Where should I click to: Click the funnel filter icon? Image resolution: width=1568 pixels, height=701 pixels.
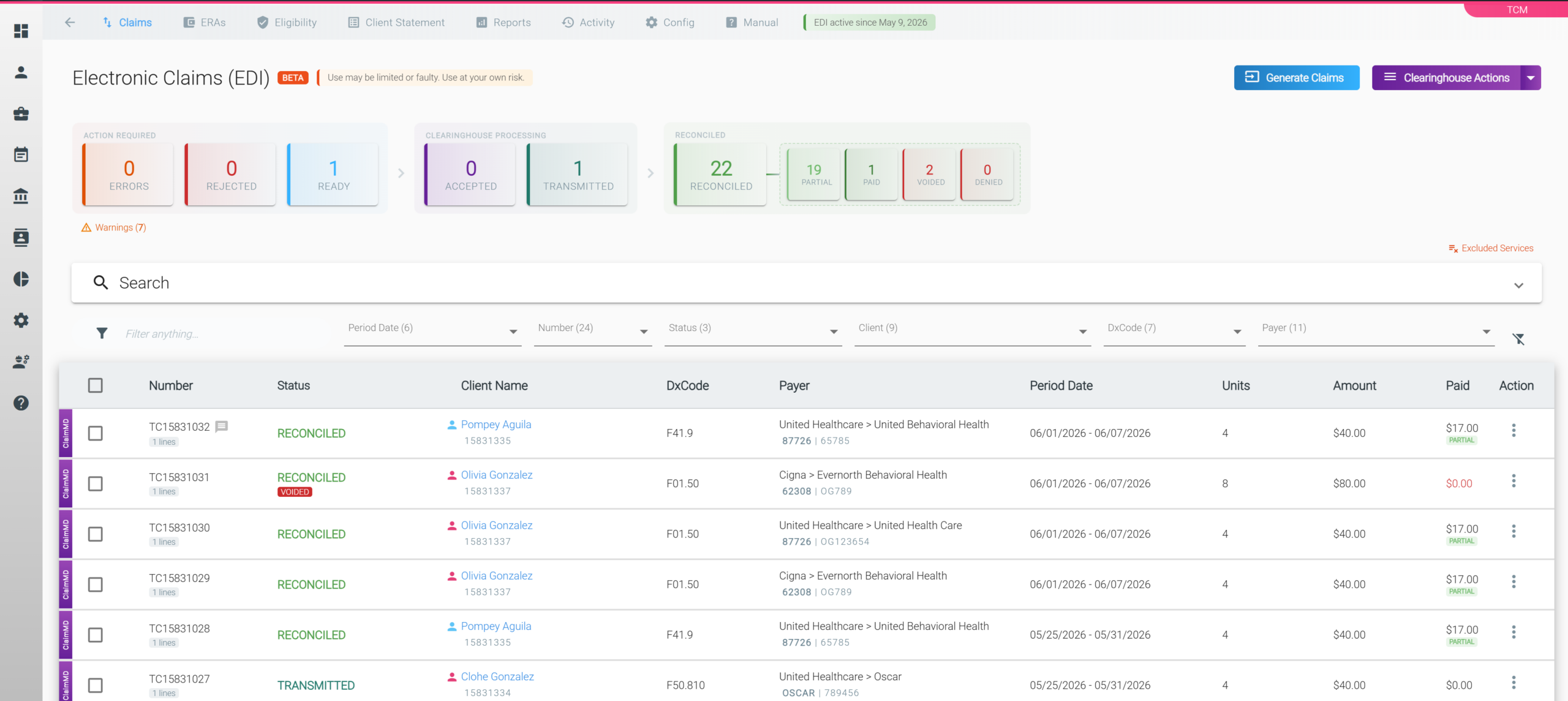(x=102, y=333)
